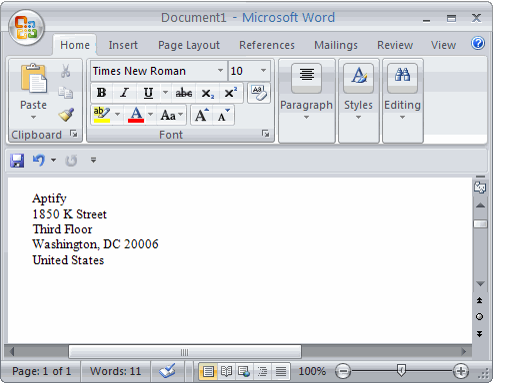Expand the Paragraph group

(x=307, y=101)
